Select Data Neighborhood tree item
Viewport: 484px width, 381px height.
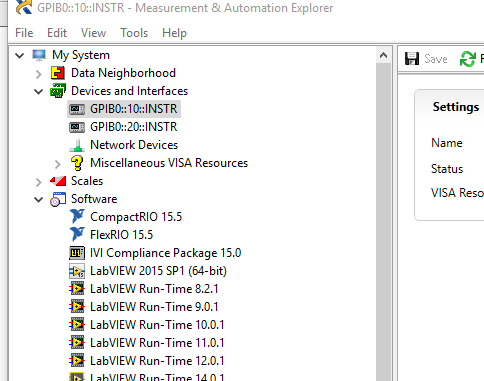pos(123,73)
